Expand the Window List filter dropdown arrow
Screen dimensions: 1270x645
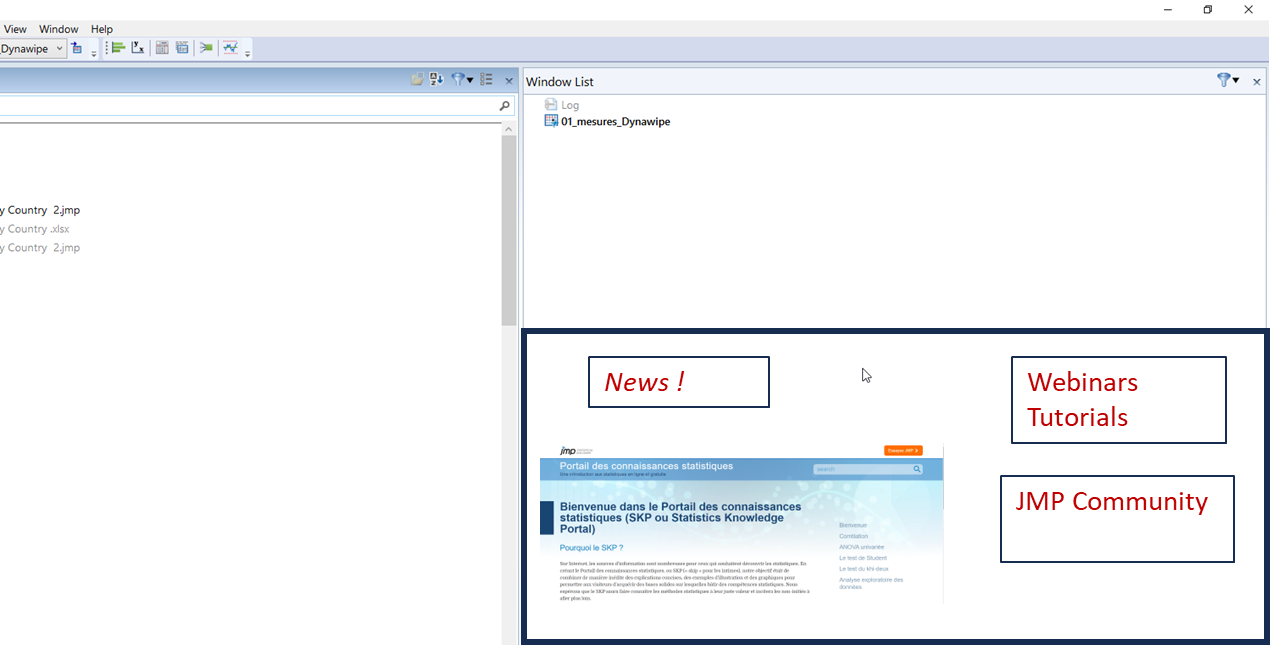tap(1237, 80)
